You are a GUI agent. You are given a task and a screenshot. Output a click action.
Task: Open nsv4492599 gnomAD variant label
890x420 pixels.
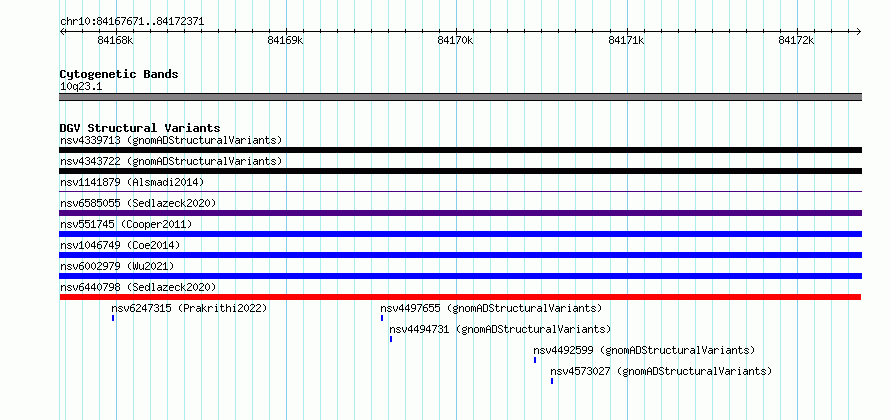coord(644,350)
